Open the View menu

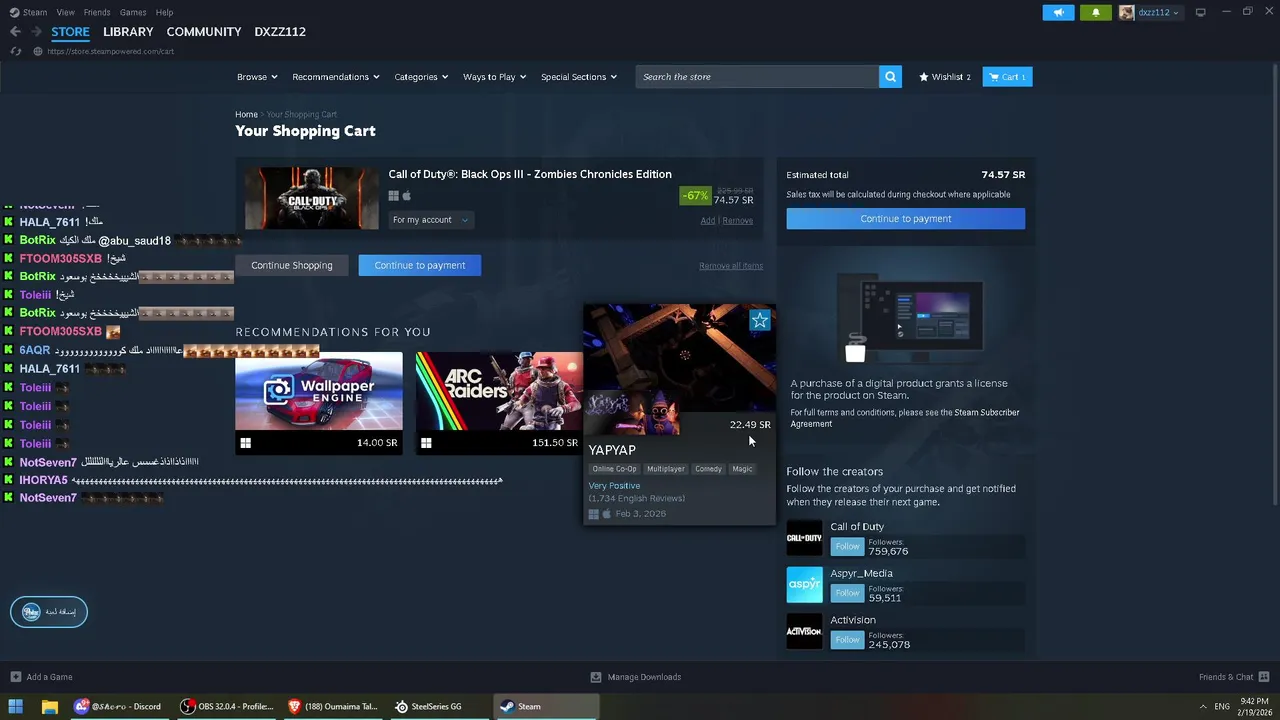[66, 12]
